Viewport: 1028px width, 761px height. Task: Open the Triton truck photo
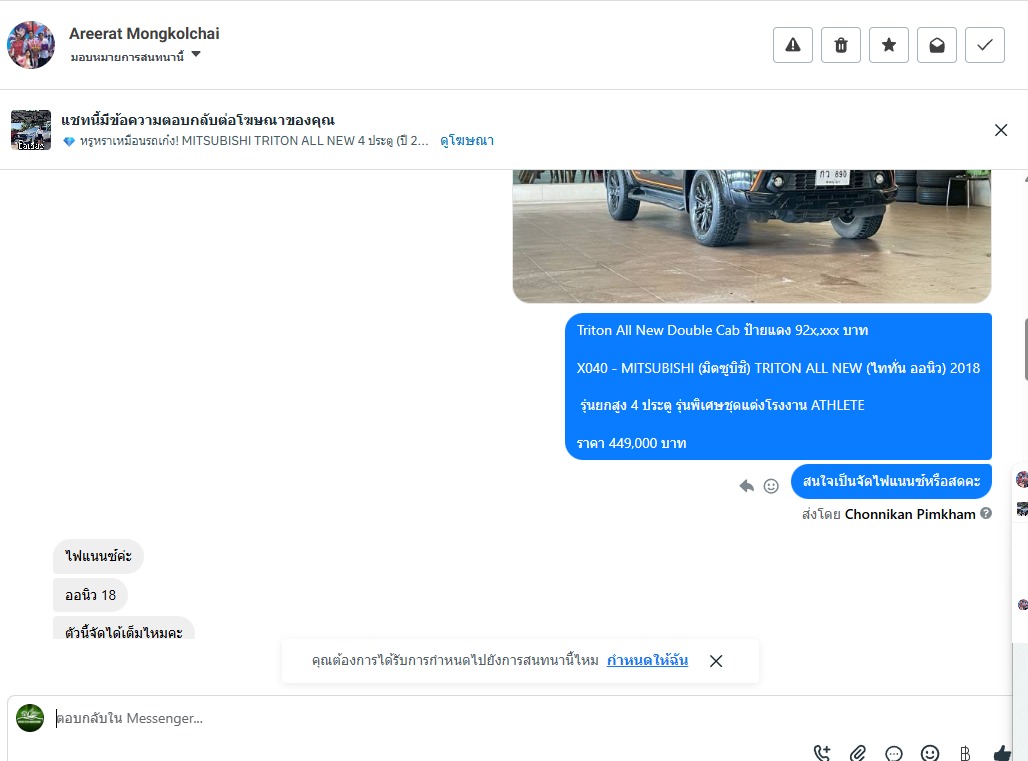point(751,236)
